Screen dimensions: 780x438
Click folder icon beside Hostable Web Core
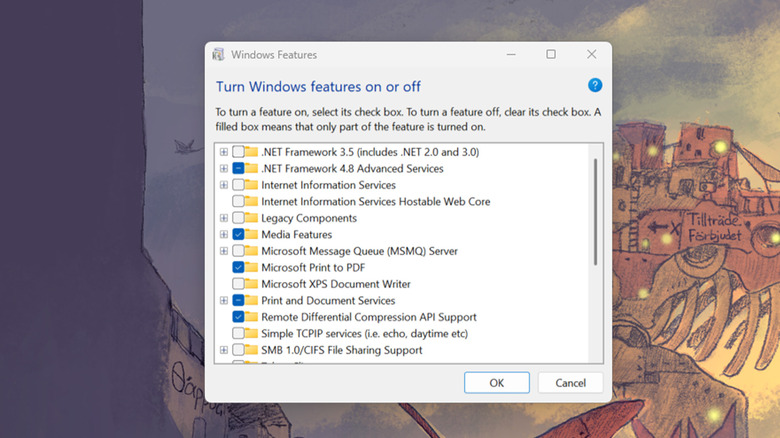[x=251, y=201]
